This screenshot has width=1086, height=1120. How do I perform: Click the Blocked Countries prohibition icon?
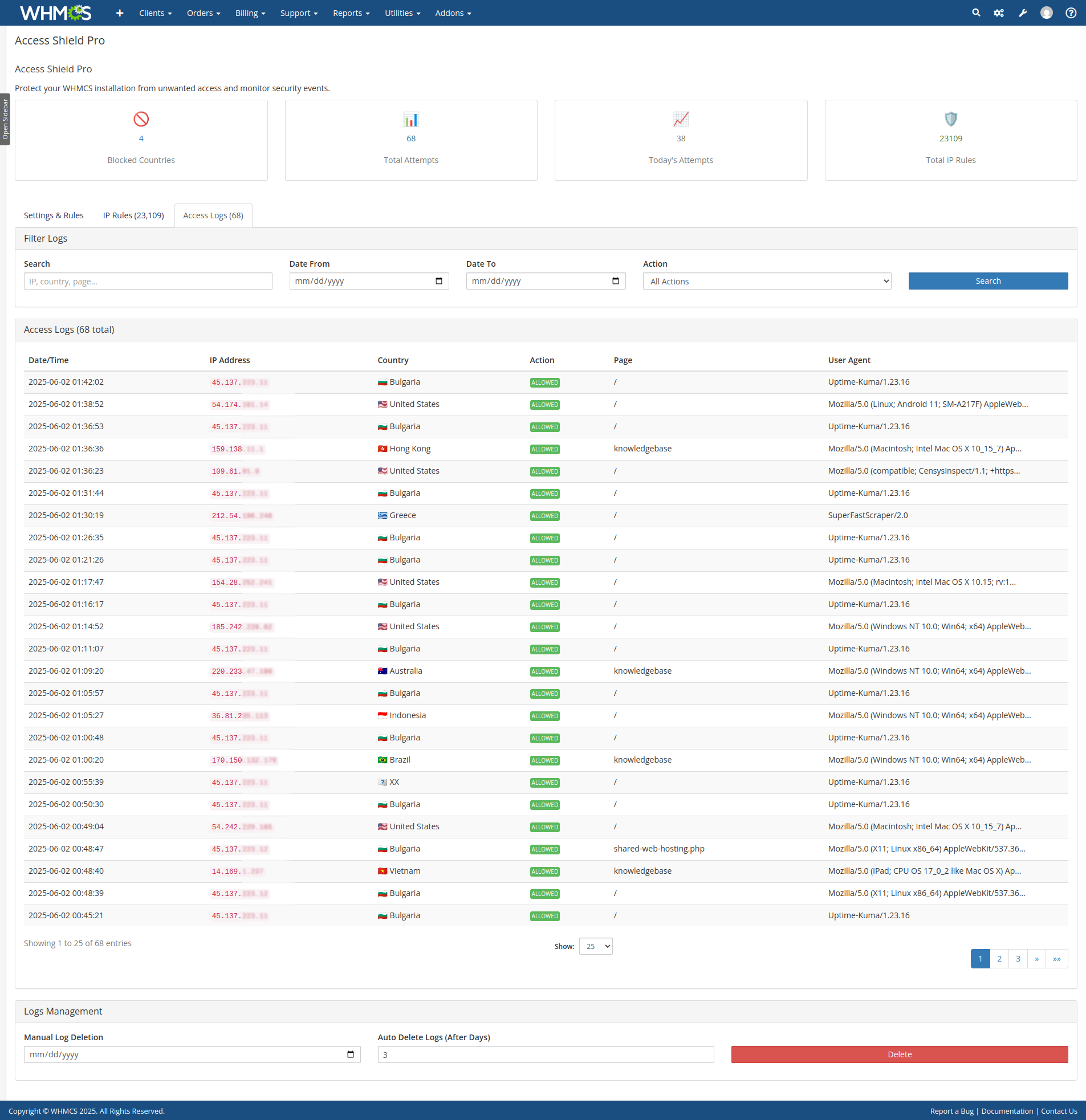[141, 119]
